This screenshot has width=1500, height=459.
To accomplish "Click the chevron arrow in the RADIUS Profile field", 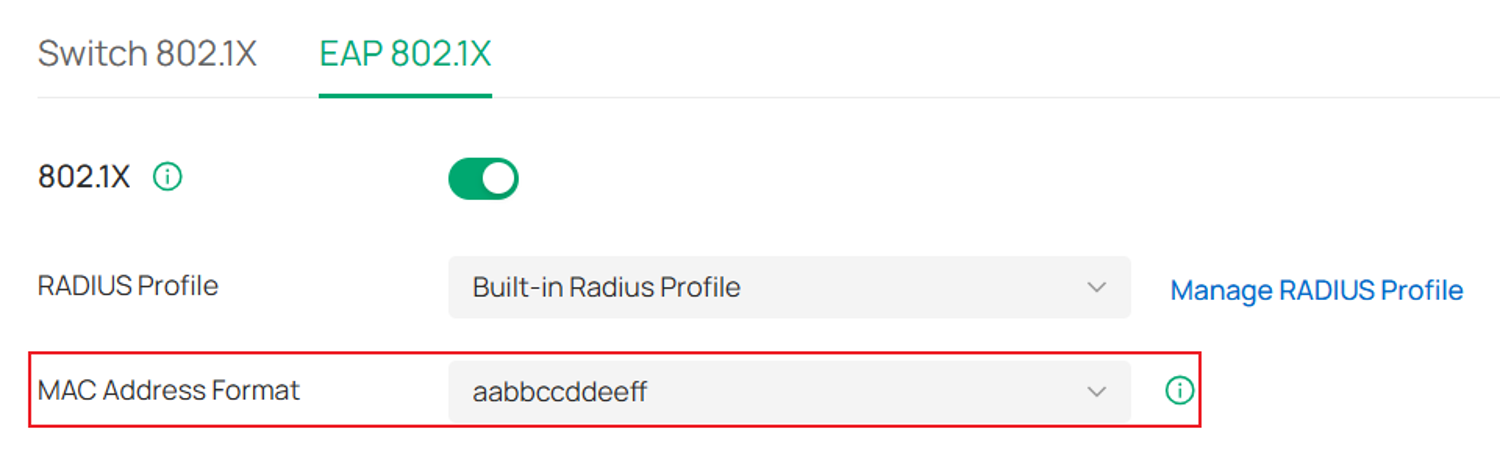I will [1096, 287].
